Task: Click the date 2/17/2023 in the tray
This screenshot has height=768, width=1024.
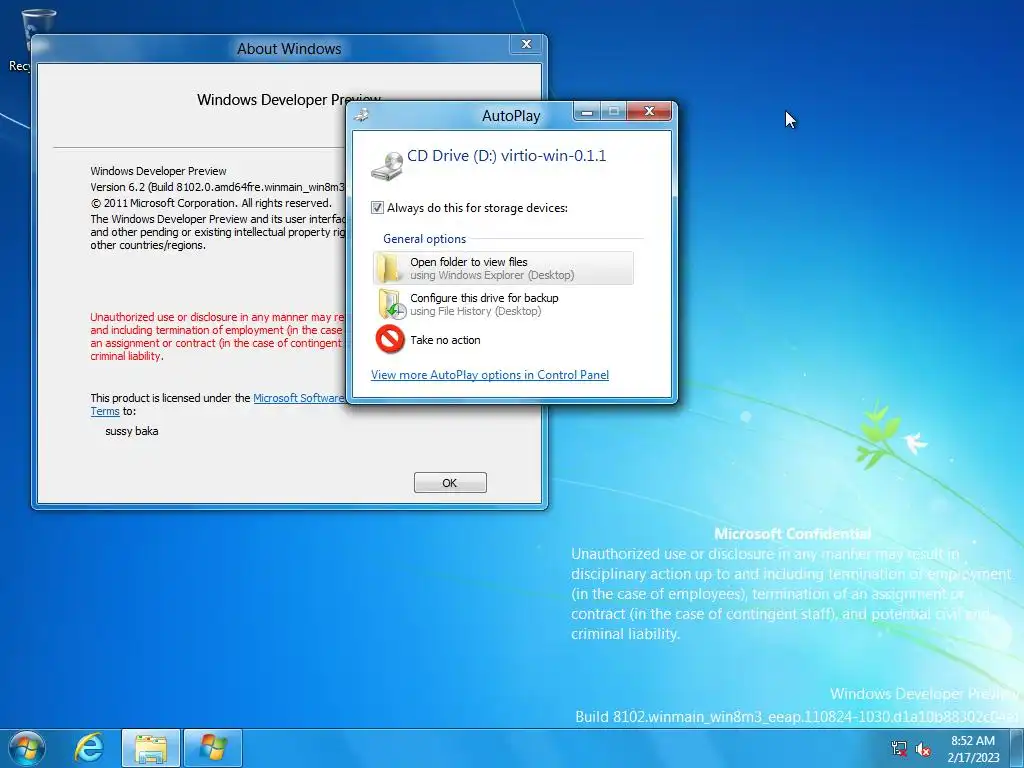Action: coord(973,758)
